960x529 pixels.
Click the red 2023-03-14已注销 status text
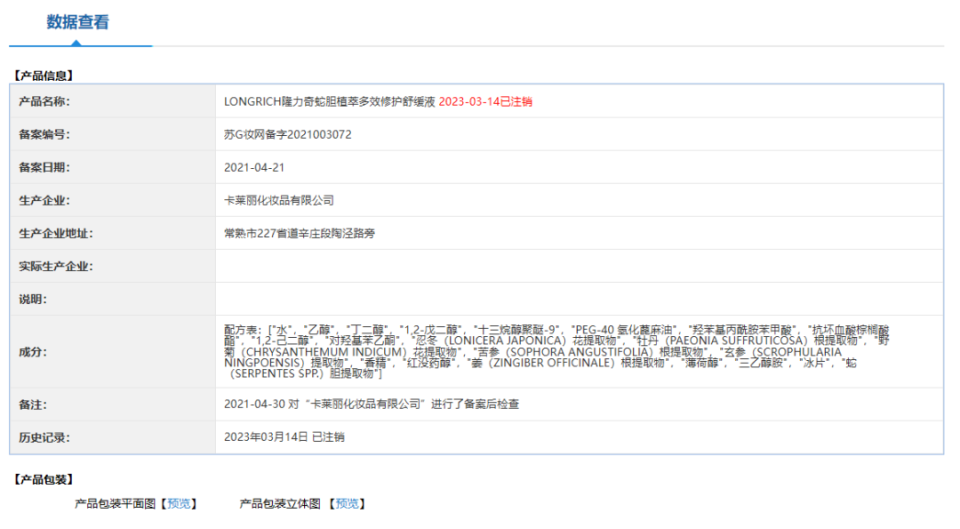tap(486, 102)
